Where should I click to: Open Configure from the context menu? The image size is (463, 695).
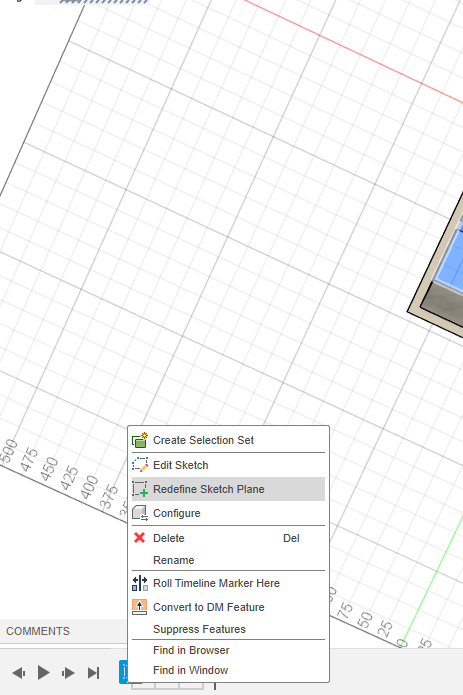(228, 513)
